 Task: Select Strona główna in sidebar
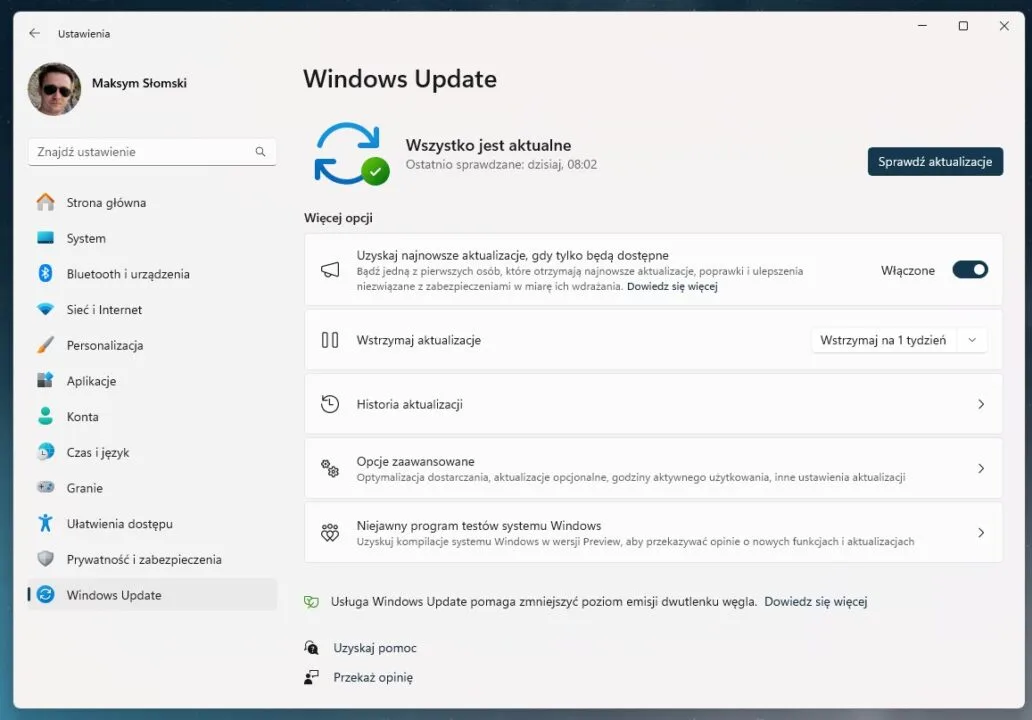click(106, 203)
